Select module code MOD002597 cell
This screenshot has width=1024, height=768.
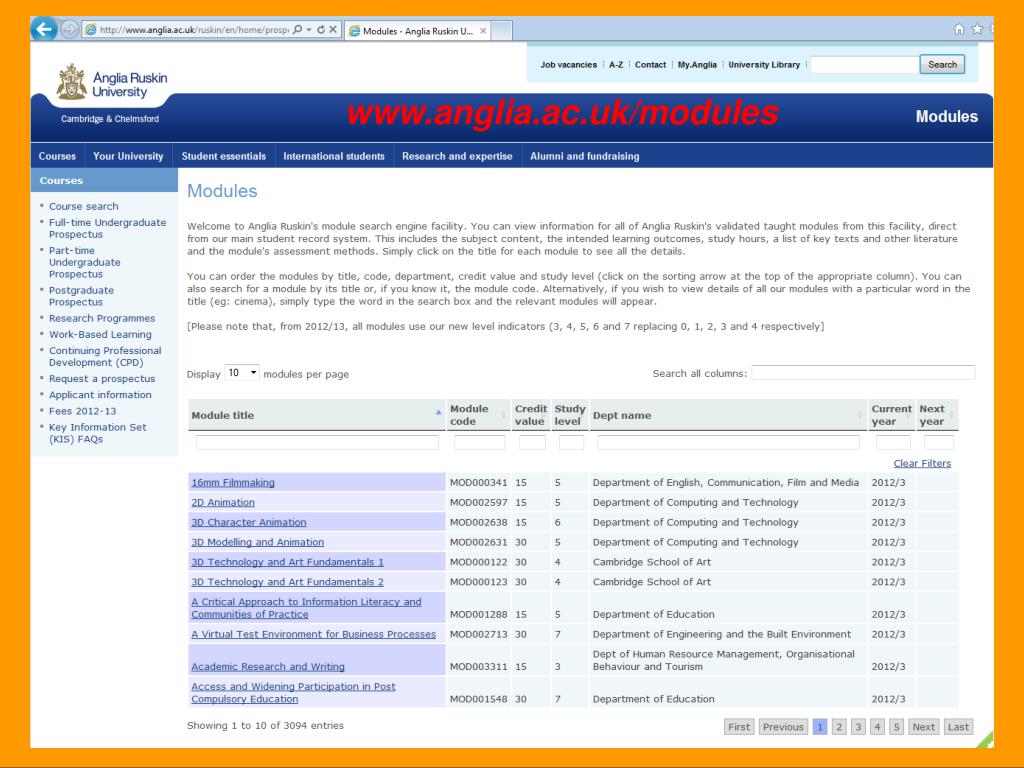[x=478, y=502]
